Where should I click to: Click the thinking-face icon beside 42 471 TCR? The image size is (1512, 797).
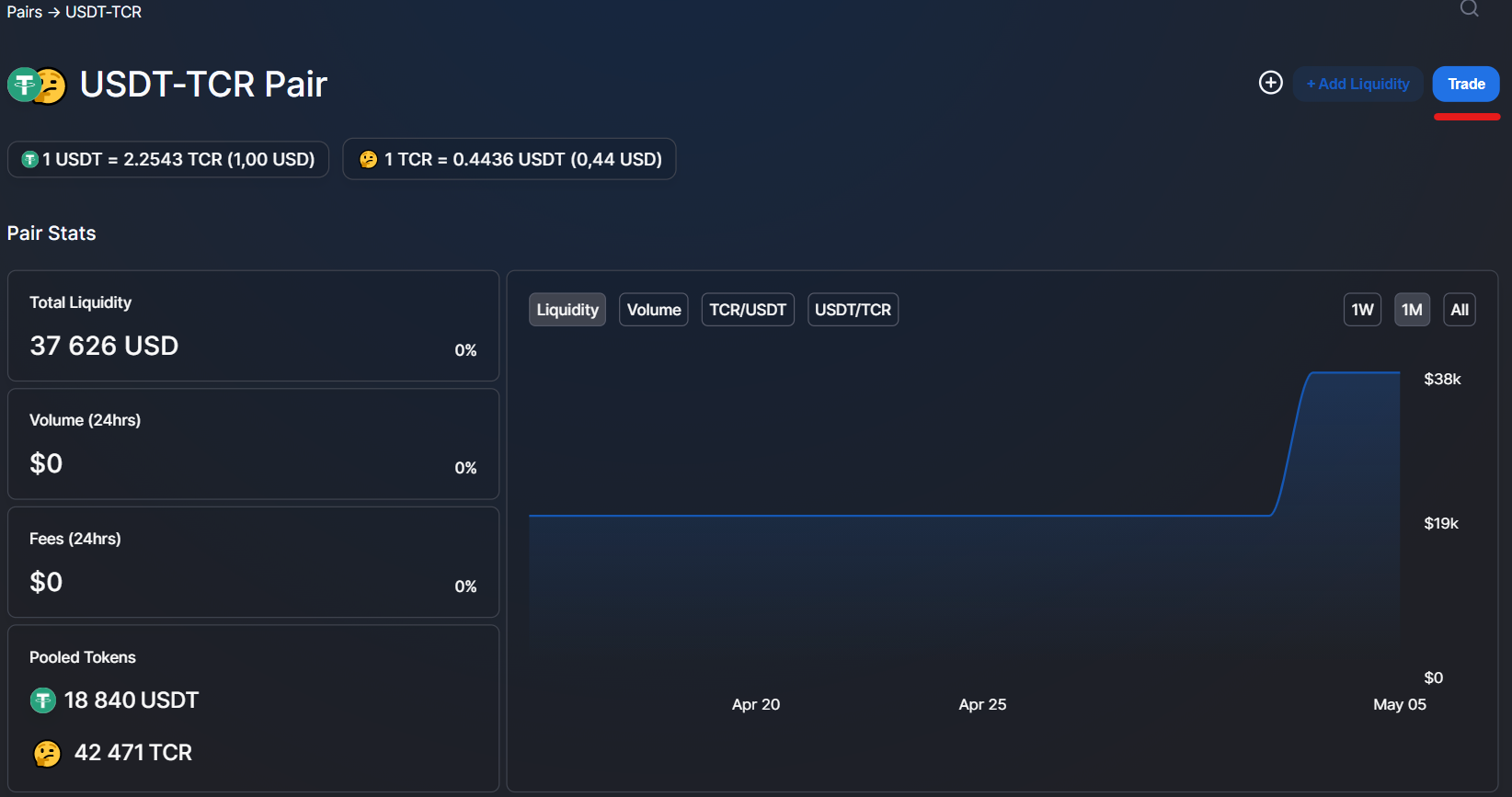(x=47, y=754)
